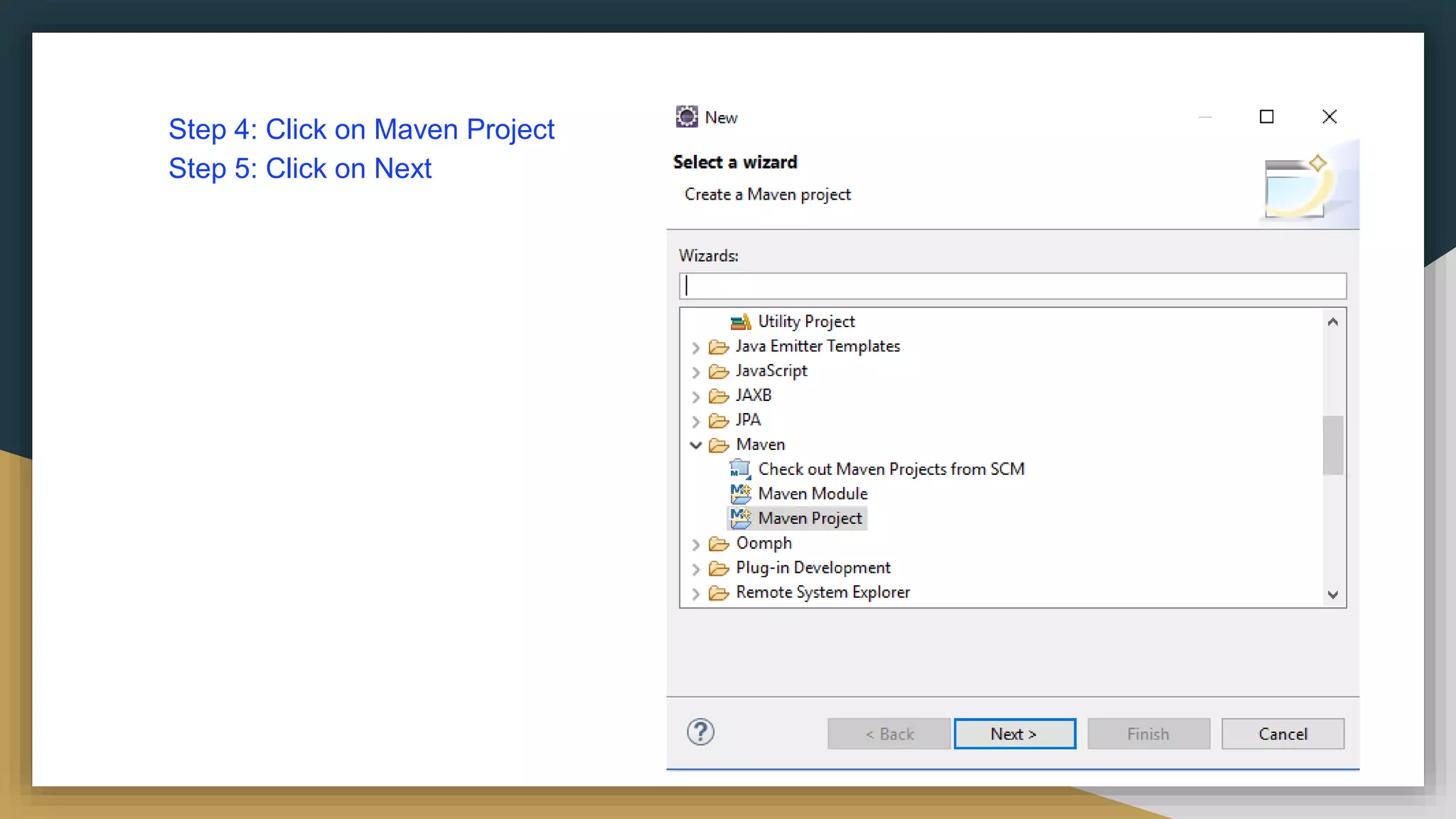The height and width of the screenshot is (819, 1456).
Task: Expand the JPA folder
Action: (x=696, y=421)
